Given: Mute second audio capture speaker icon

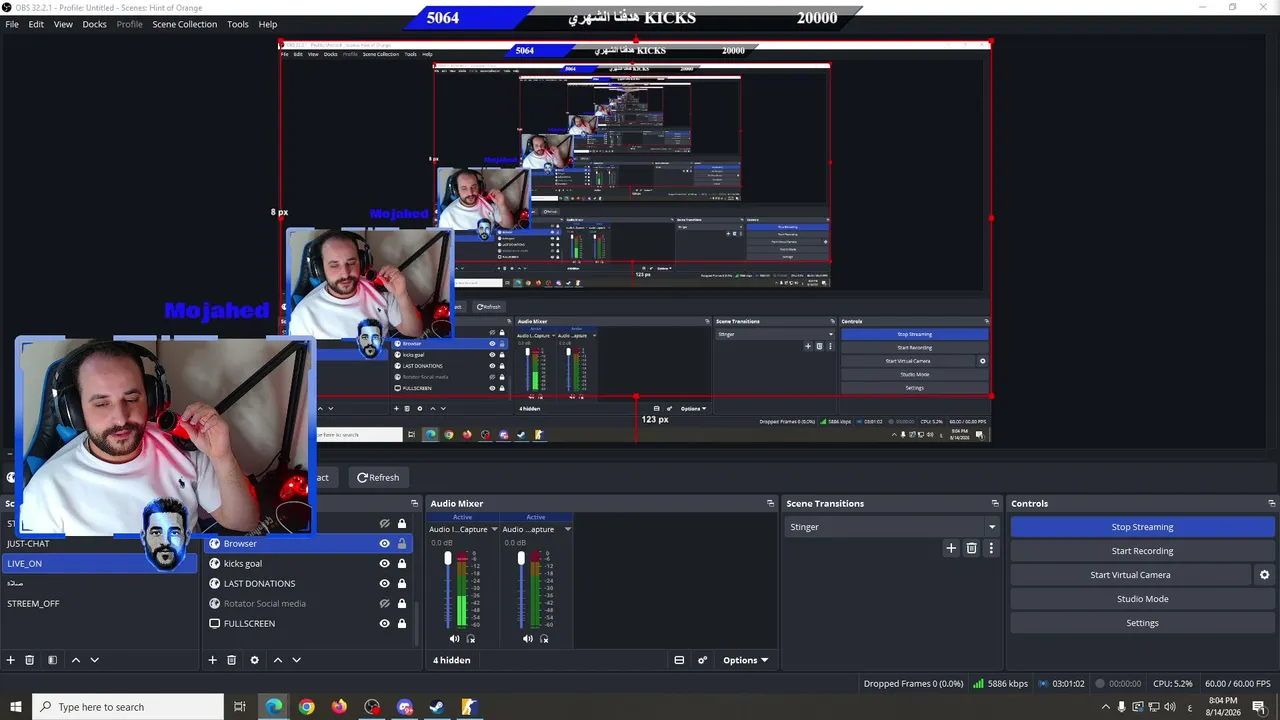Looking at the screenshot, I should point(527,639).
